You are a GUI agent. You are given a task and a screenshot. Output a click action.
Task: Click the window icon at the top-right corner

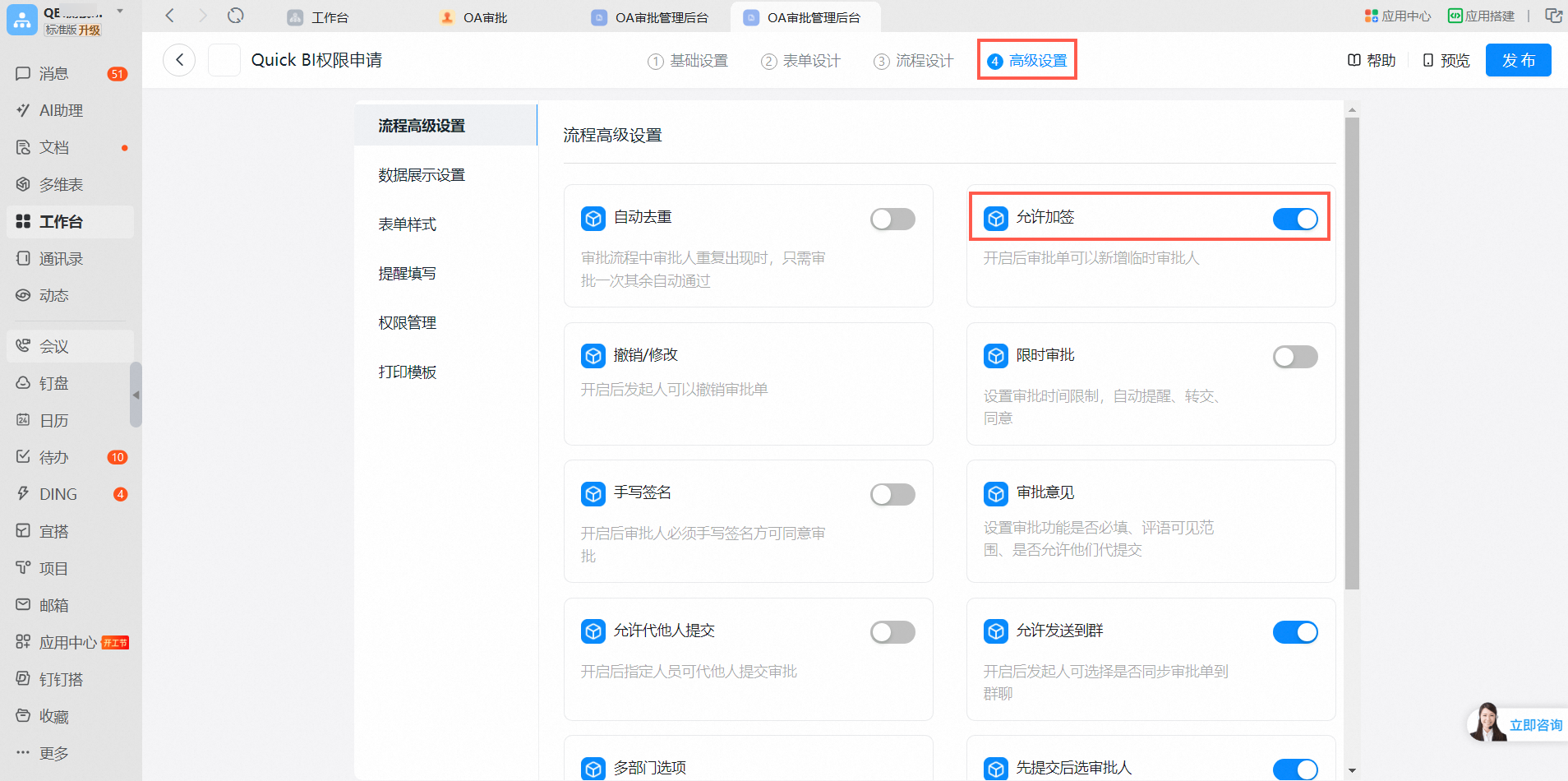1553,16
